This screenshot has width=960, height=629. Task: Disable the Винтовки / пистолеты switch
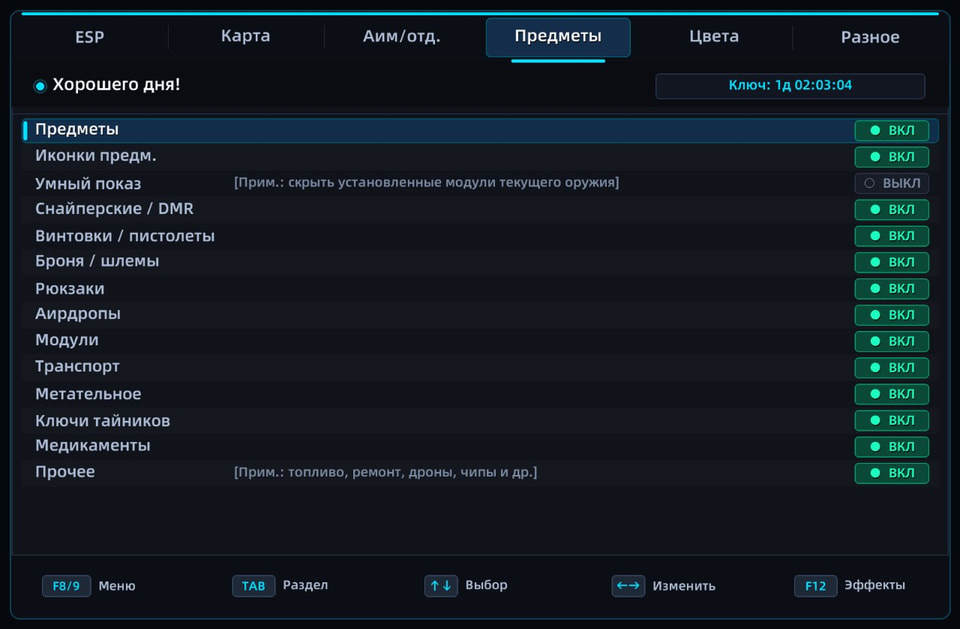tap(891, 236)
